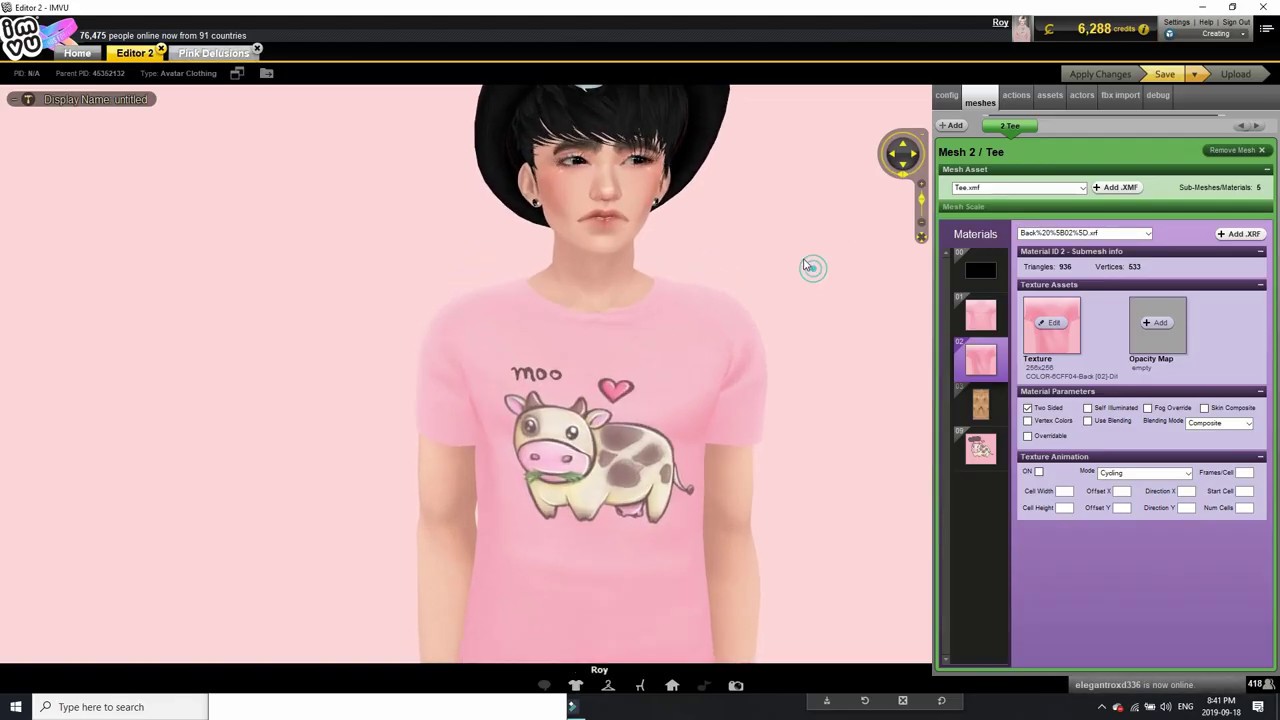
Task: Click the house rooms icon
Action: [672, 686]
